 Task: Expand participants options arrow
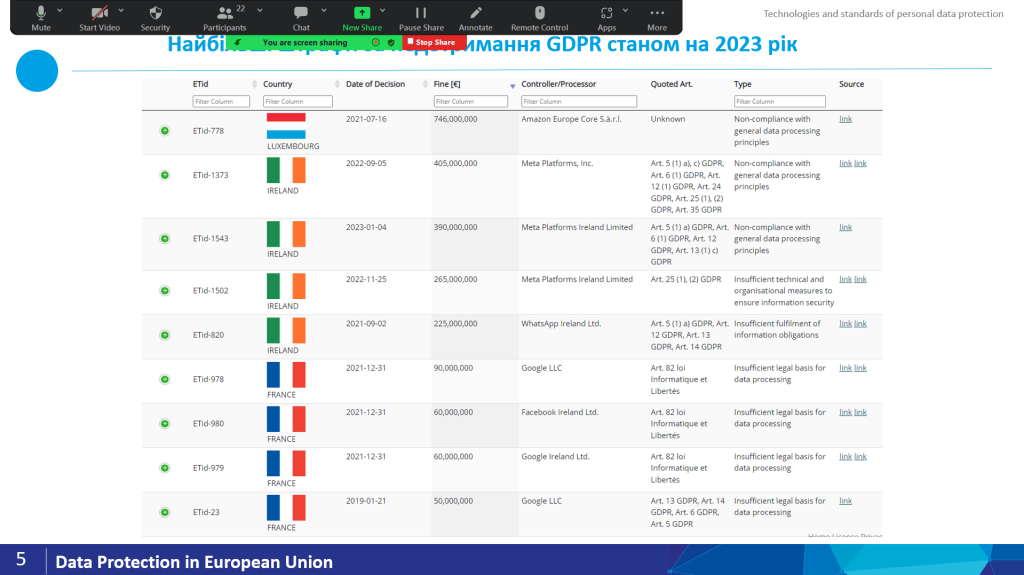pos(260,10)
